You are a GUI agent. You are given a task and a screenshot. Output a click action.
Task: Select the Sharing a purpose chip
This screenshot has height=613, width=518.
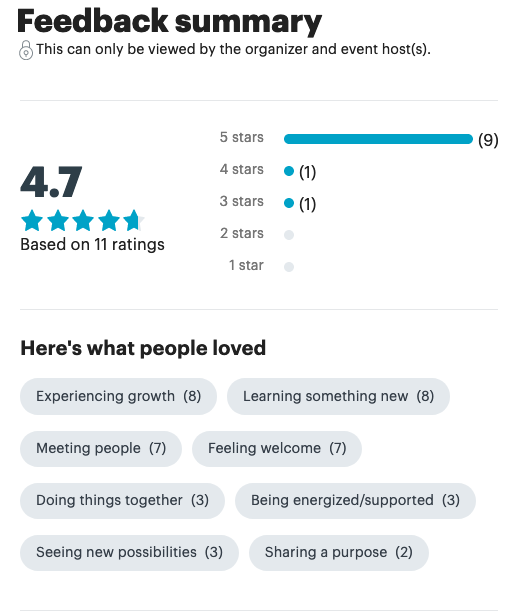[x=339, y=552]
